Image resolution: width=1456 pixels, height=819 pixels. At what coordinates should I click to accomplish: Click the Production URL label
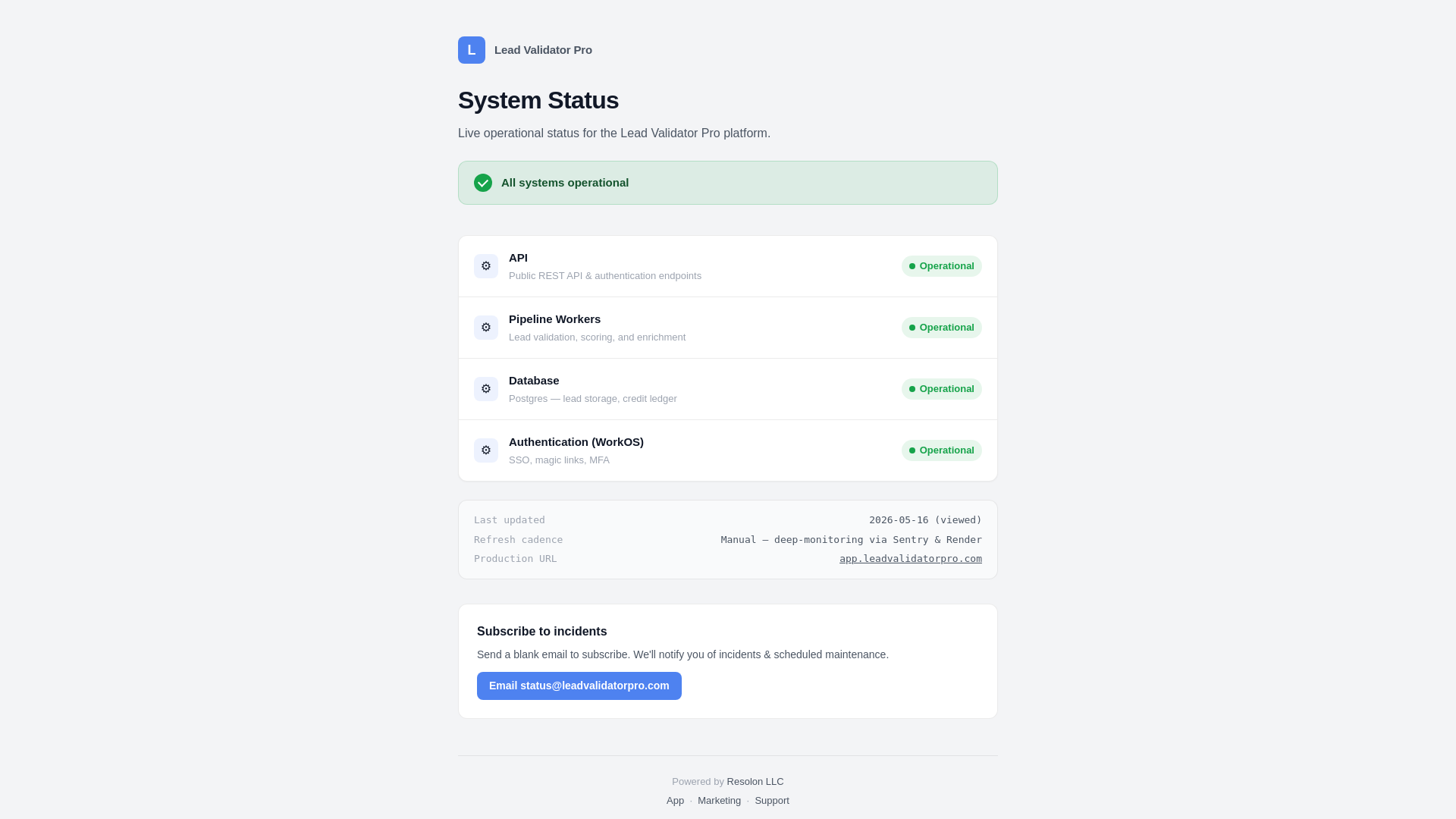(515, 559)
